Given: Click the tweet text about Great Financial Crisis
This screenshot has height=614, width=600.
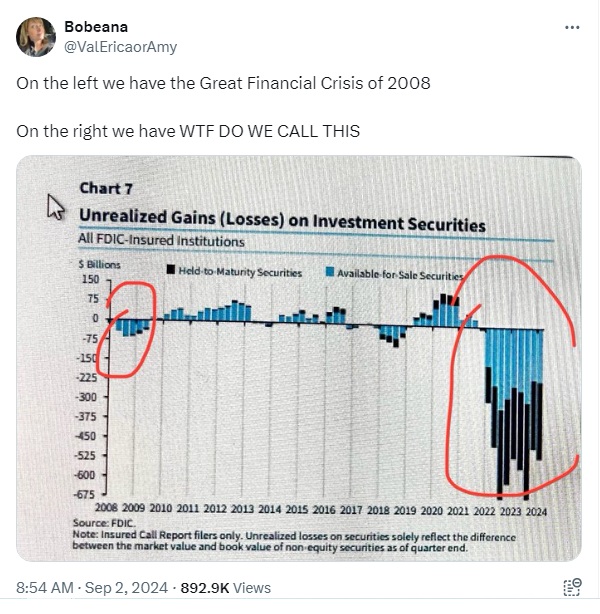Looking at the screenshot, I should (x=223, y=83).
